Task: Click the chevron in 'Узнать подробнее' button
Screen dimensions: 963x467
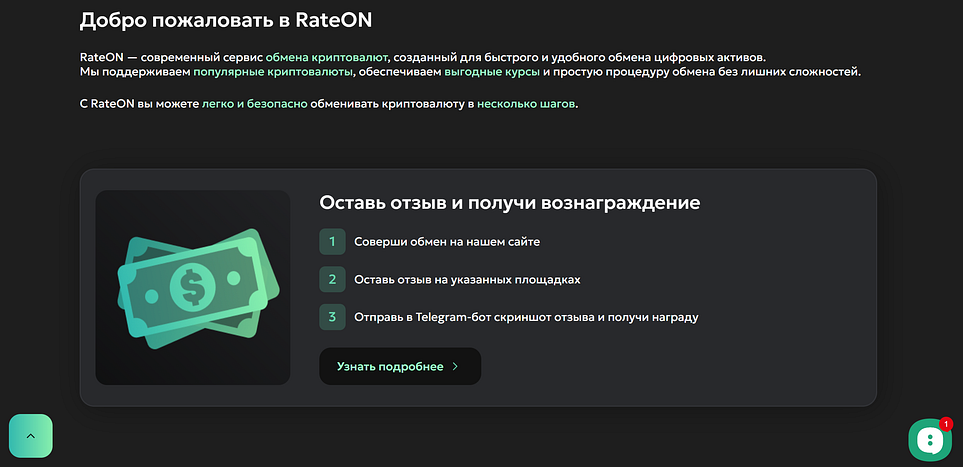Action: pos(455,367)
